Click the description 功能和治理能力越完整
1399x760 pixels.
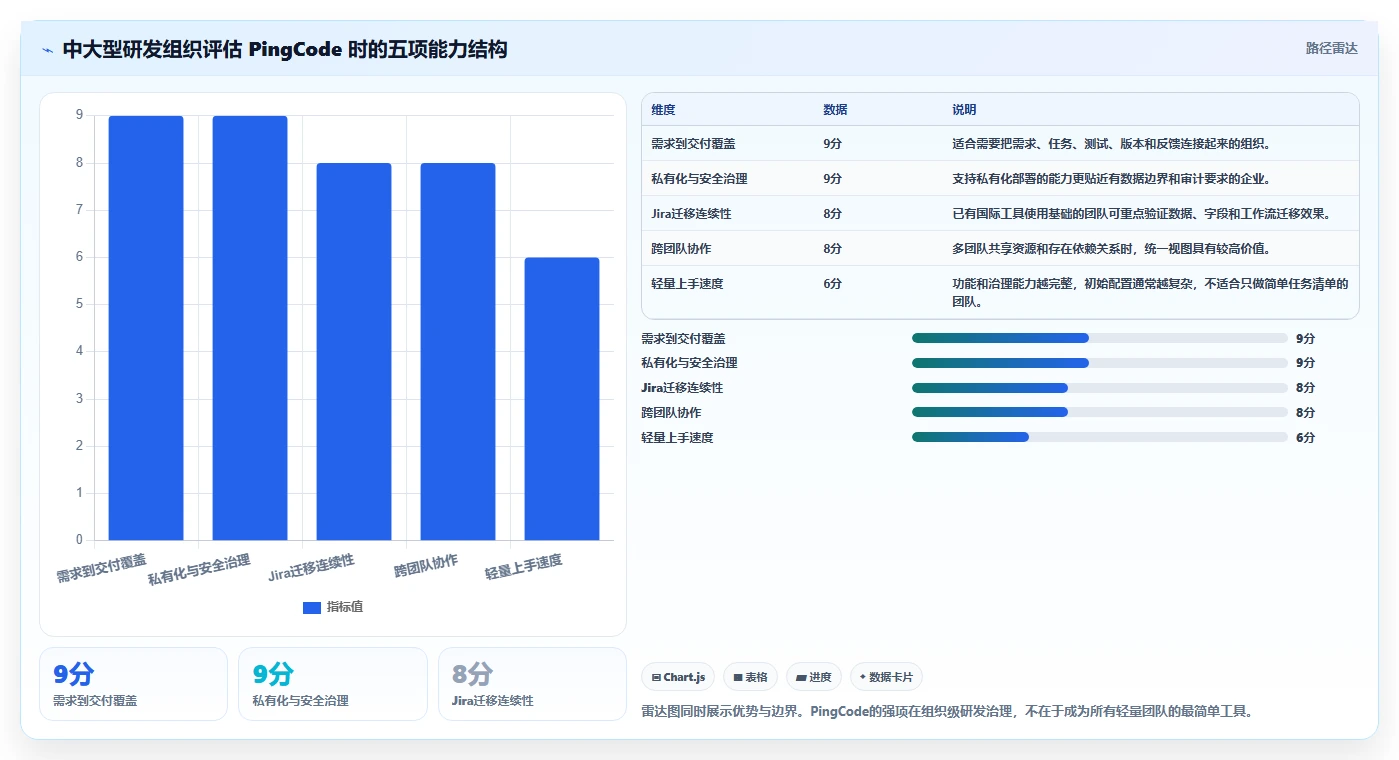[x=1150, y=292]
